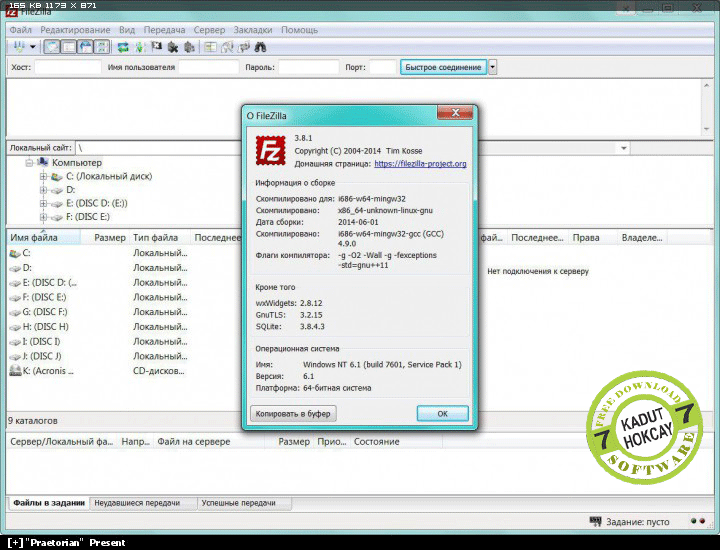The height and width of the screenshot is (550, 720).
Task: Expand the C: (Локальный диск) tree node
Action: tap(43, 176)
